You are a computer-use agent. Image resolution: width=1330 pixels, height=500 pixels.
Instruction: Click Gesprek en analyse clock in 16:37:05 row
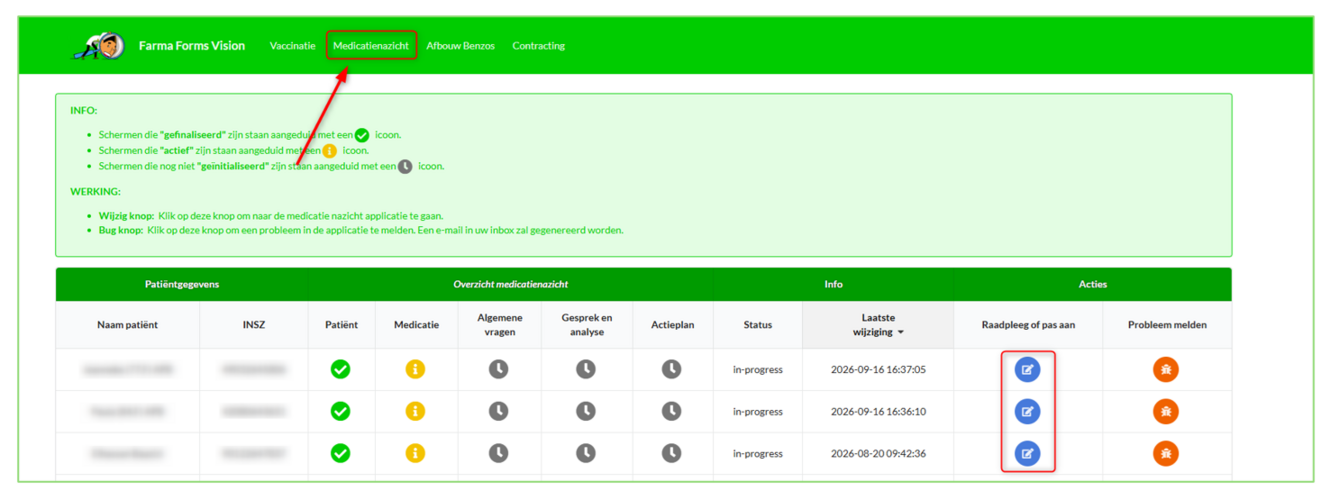[586, 370]
